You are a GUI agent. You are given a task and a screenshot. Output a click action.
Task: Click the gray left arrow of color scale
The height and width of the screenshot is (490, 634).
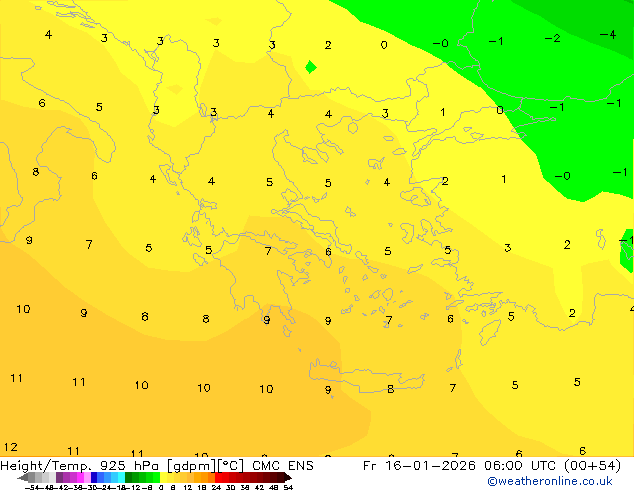pos(22,478)
